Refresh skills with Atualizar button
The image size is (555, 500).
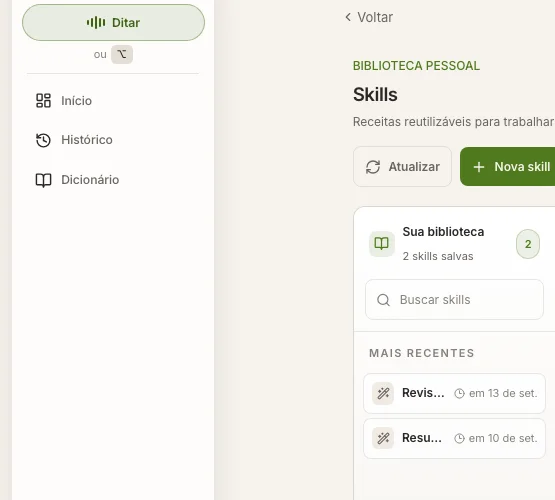402,167
